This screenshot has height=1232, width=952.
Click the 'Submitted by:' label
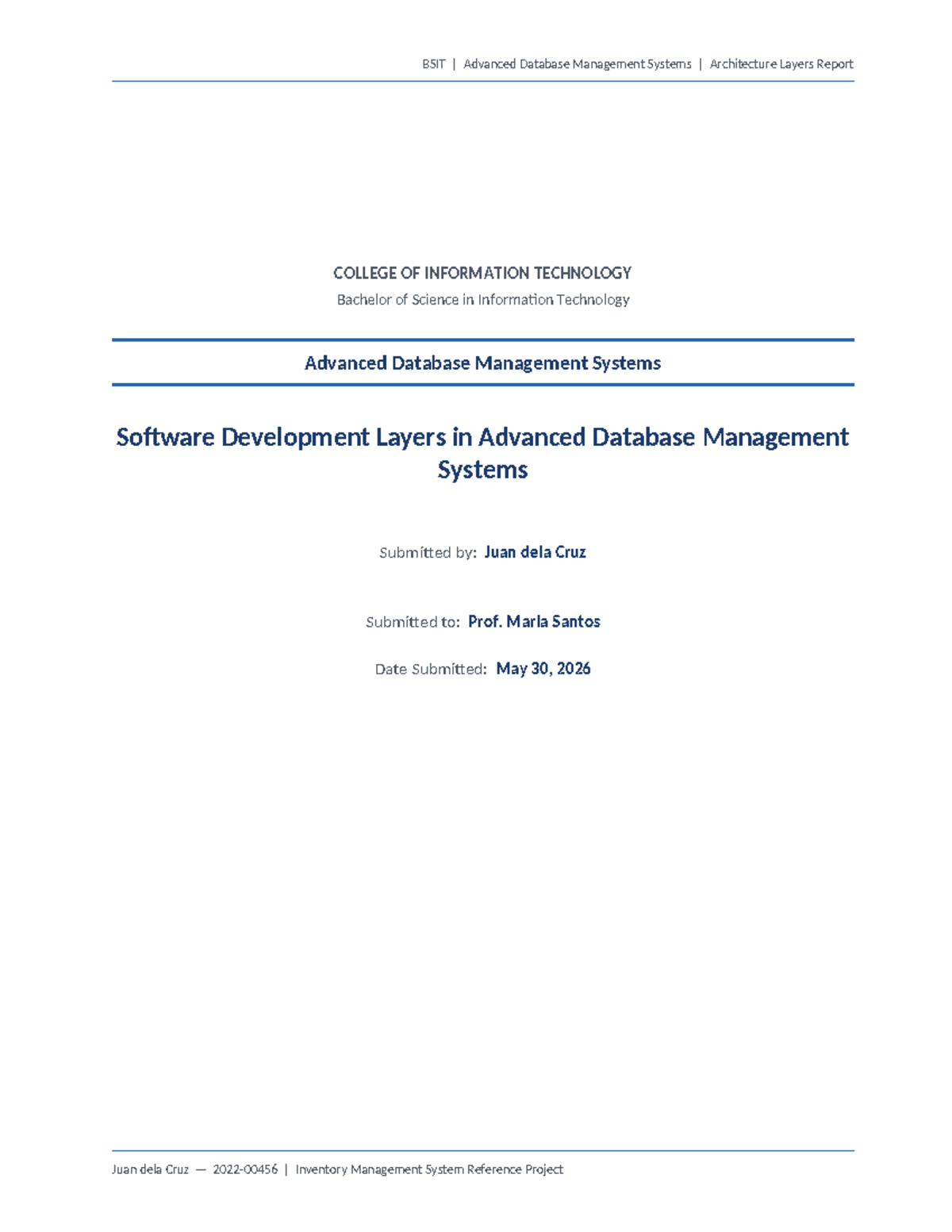coord(428,553)
